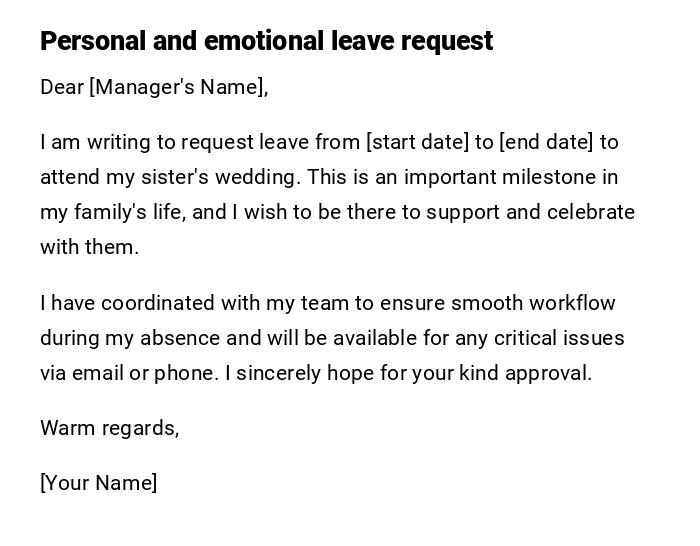Screen dimensions: 700x546
Task: Click the [Manager's Name] placeholder
Action: [x=178, y=87]
